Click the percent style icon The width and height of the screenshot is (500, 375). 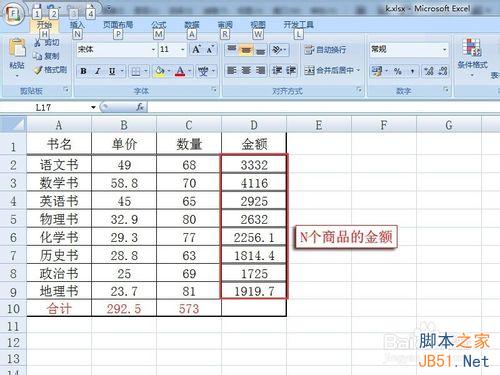(x=398, y=71)
